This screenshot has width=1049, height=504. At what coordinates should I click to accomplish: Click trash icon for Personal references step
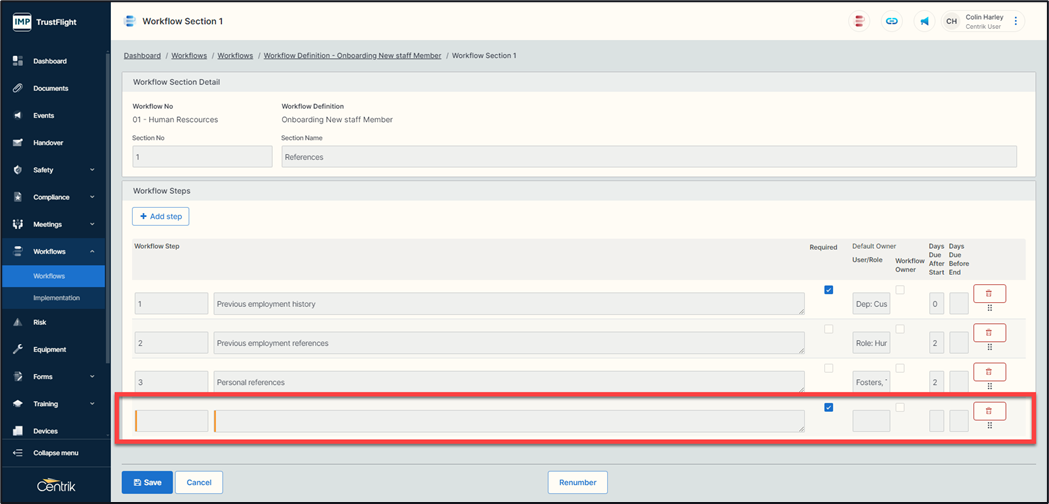tap(989, 372)
